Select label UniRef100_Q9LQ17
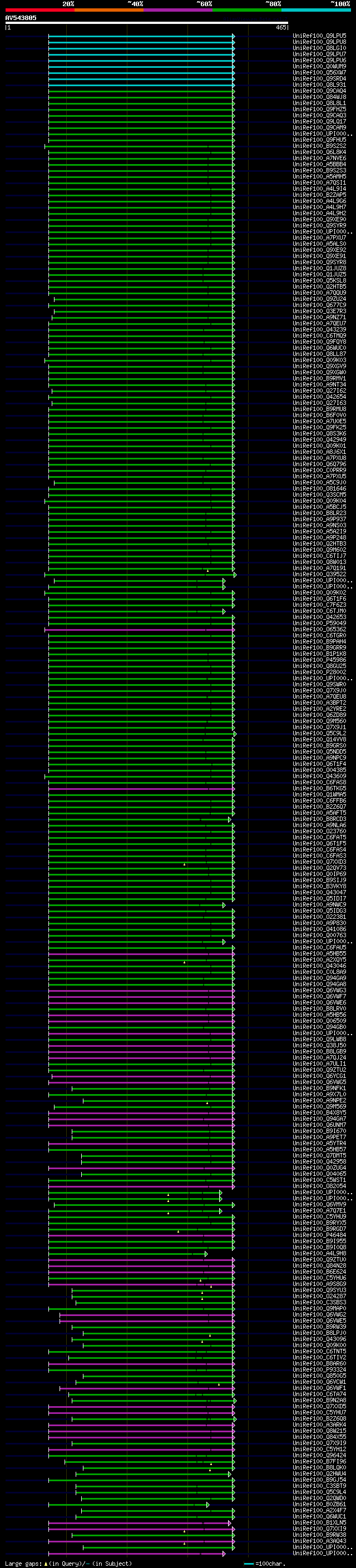Screen dimensions: 356x1568 click(x=319, y=121)
